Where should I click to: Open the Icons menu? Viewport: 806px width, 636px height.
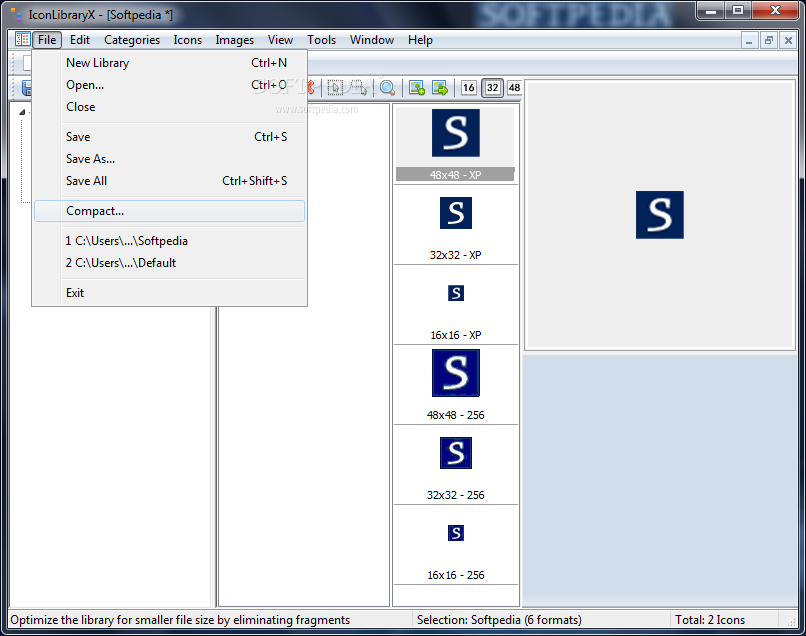coord(187,40)
